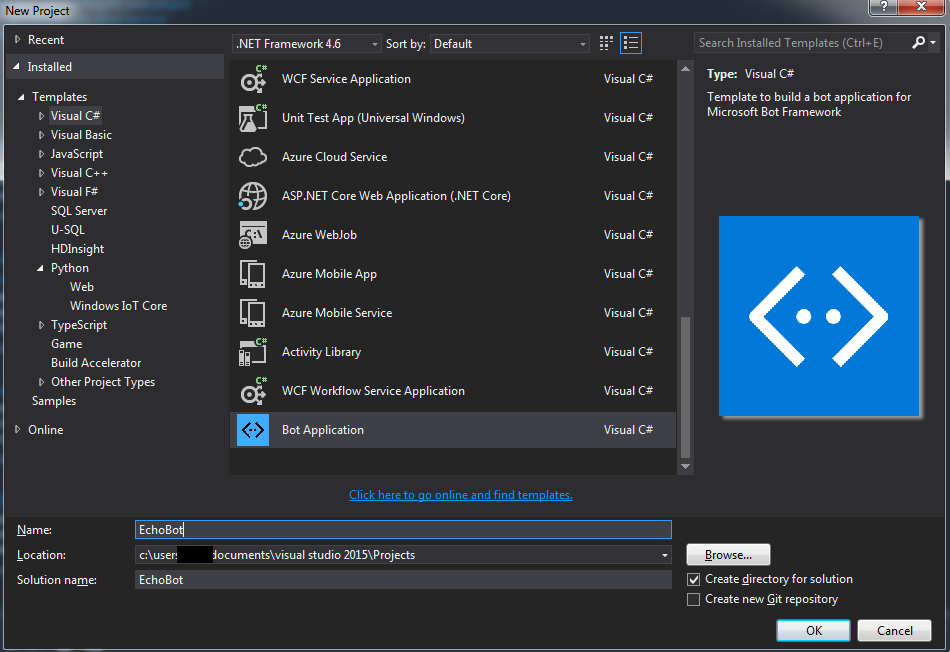Screen dimensions: 950x652
Task: Click Visual C# label on Azure WebJob row
Action: tap(628, 235)
